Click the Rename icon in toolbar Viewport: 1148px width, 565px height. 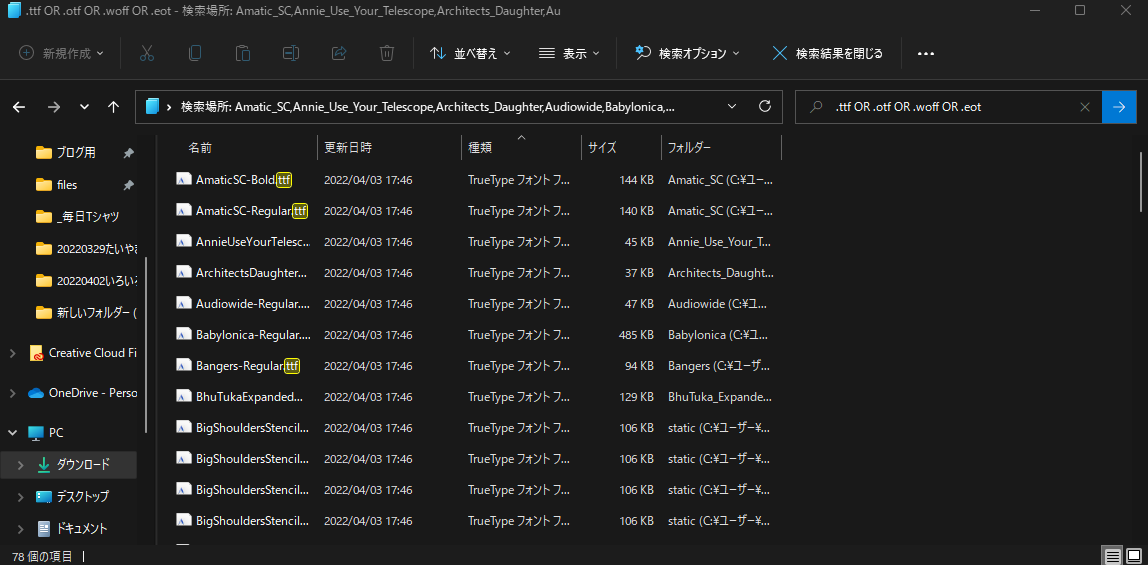click(290, 53)
